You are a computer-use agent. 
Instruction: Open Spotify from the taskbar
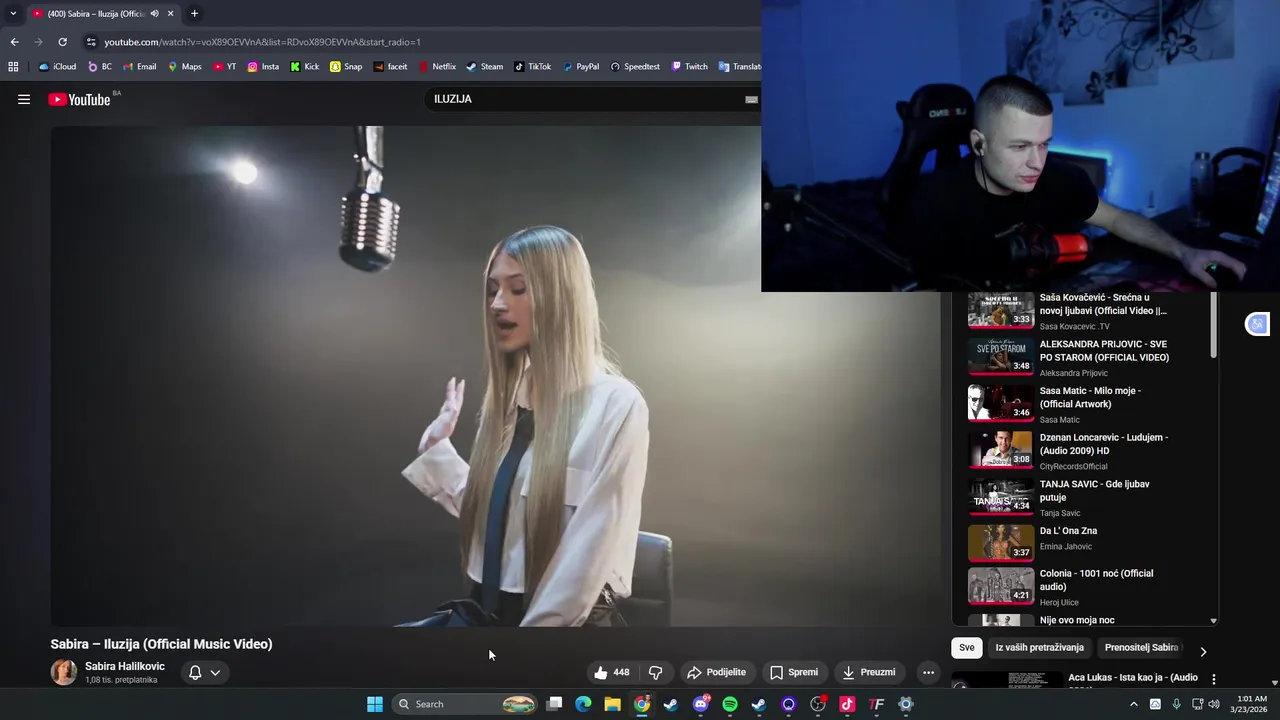pyautogui.click(x=730, y=704)
